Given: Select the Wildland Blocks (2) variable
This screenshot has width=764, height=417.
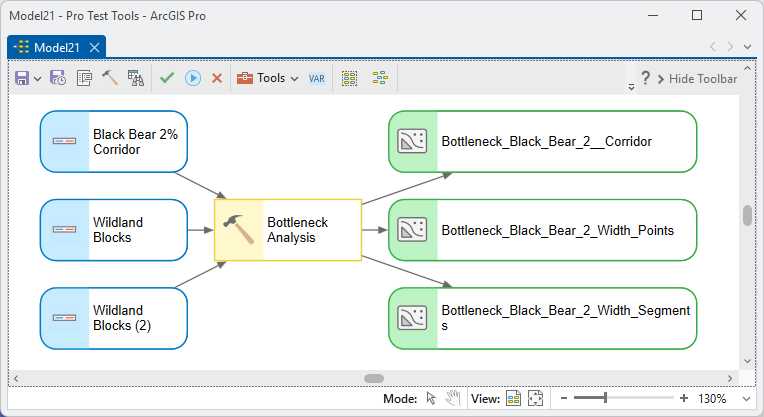Looking at the screenshot, I should coord(114,318).
